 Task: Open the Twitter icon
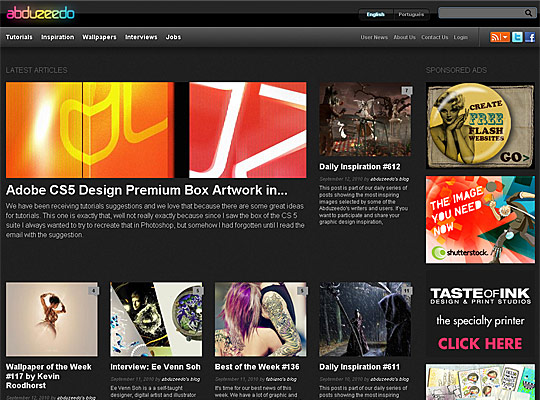pyautogui.click(x=517, y=37)
